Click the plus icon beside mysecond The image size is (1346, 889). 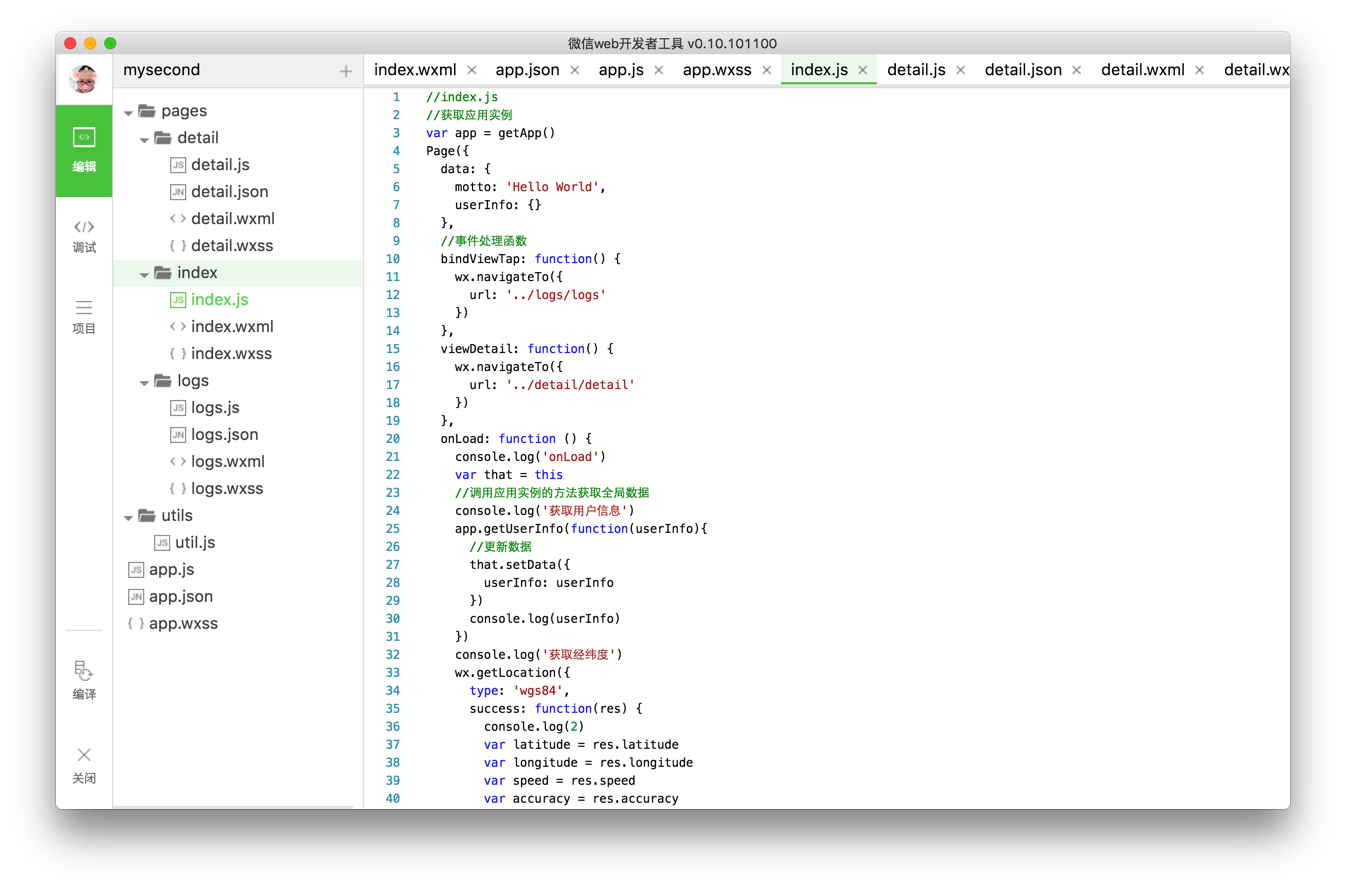tap(346, 71)
